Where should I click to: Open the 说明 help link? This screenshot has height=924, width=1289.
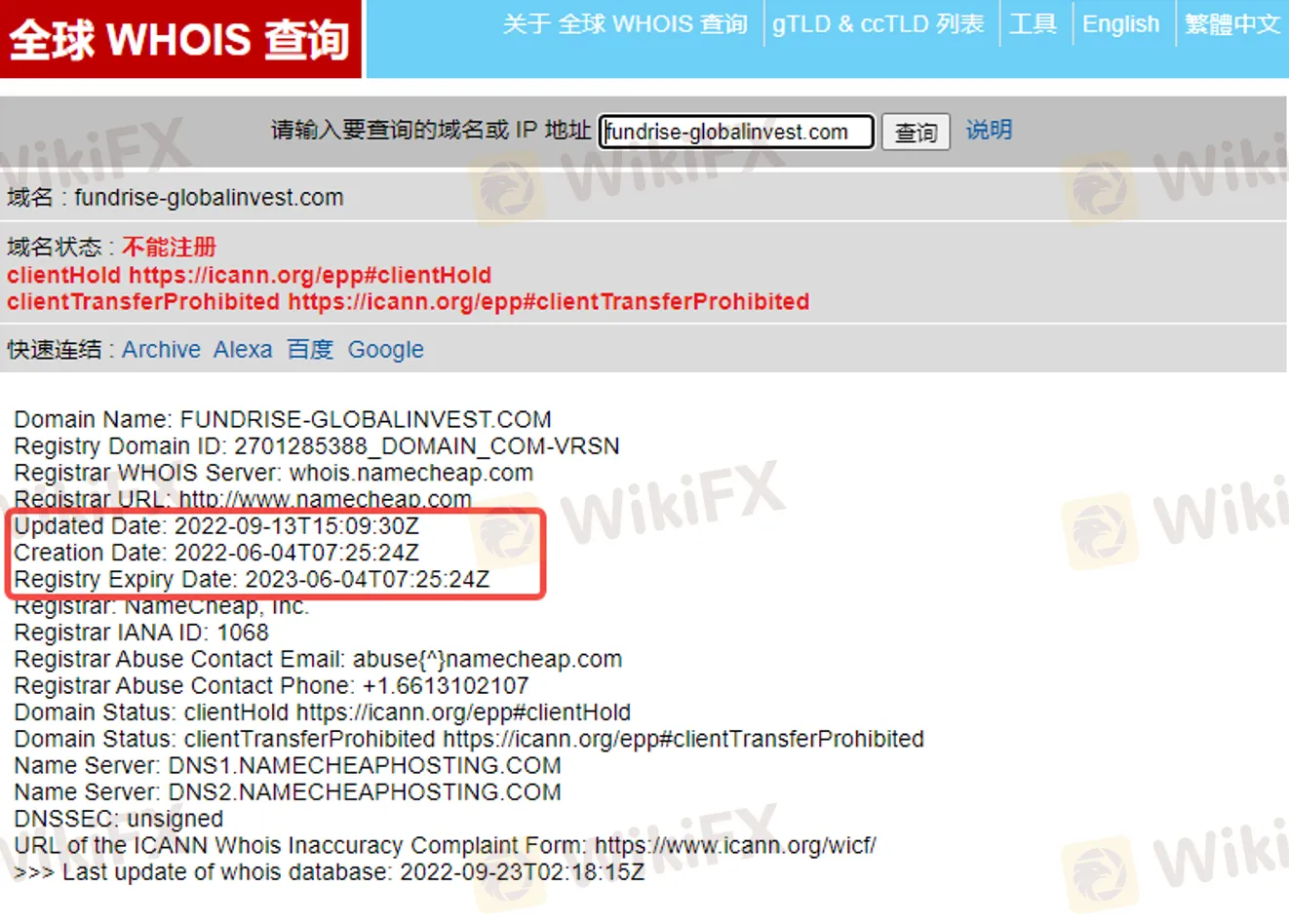pyautogui.click(x=989, y=130)
